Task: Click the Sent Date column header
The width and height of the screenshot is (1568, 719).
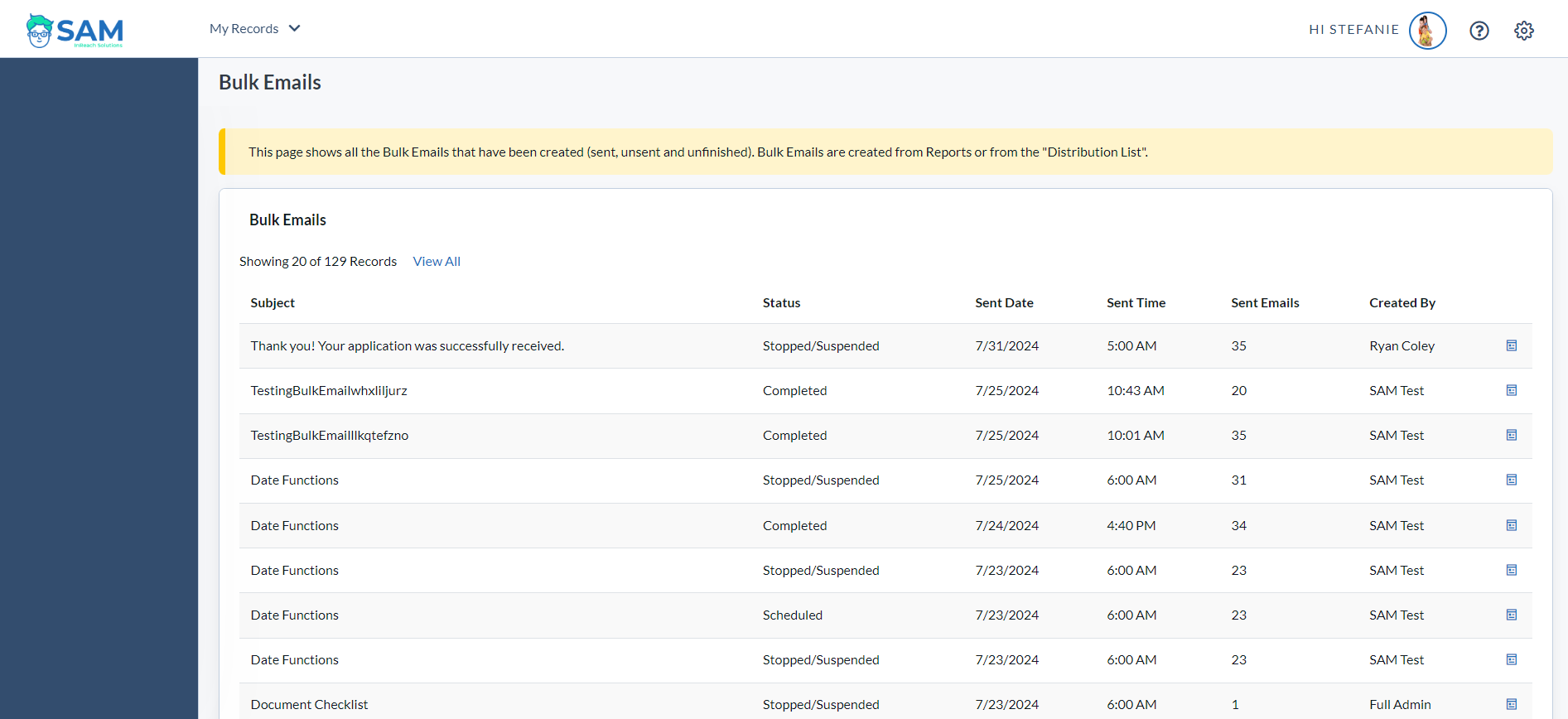Action: 1004,303
